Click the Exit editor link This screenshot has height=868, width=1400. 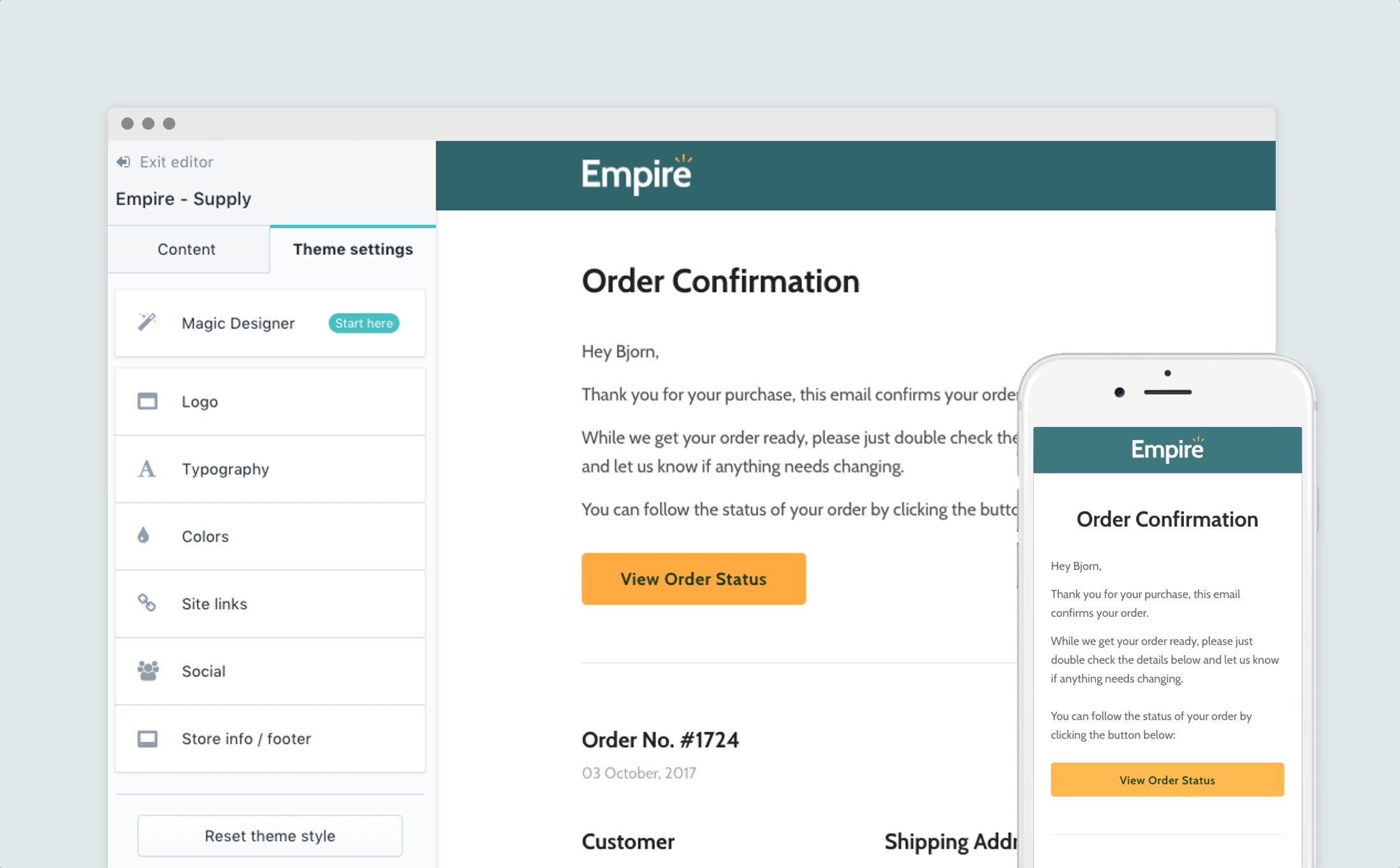(x=176, y=162)
